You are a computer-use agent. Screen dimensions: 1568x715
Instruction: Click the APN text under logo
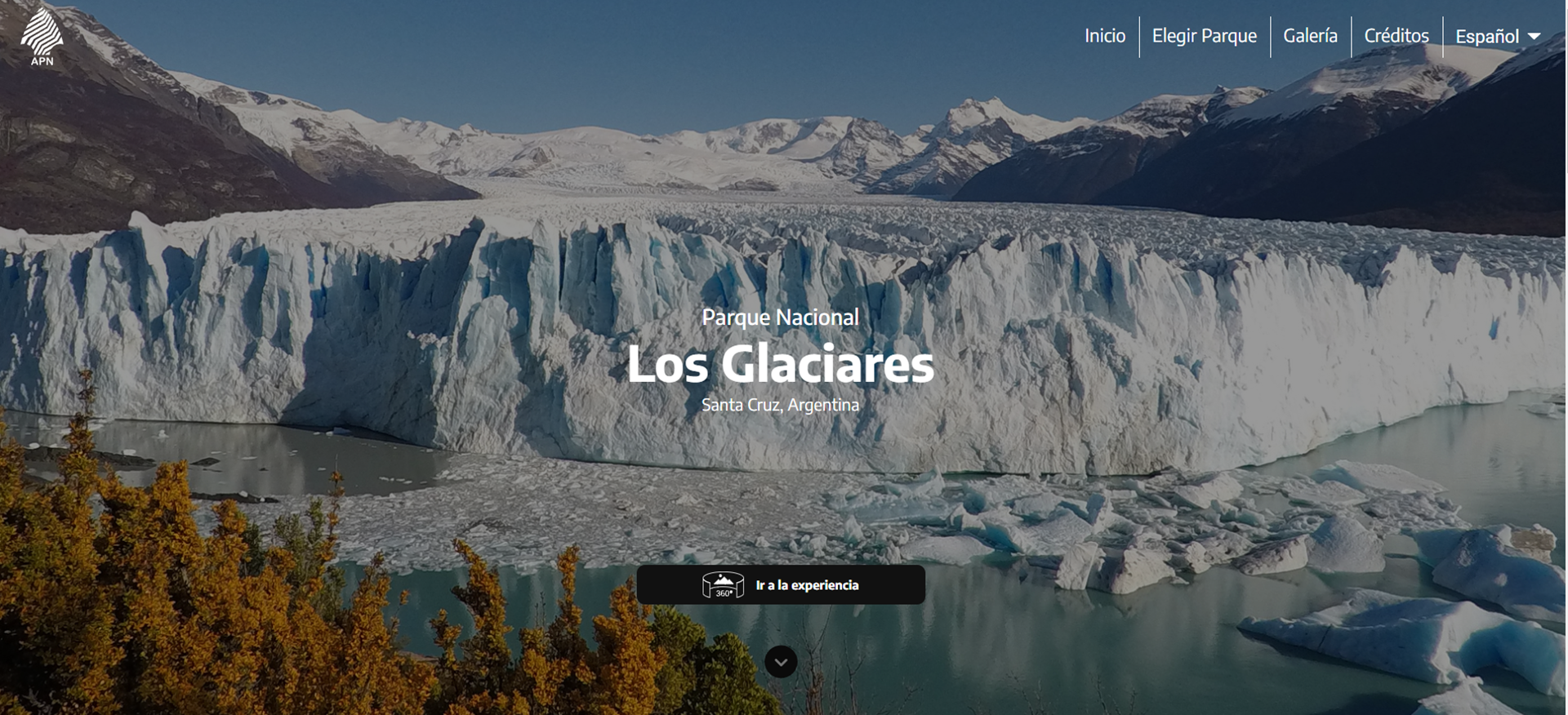[x=42, y=61]
